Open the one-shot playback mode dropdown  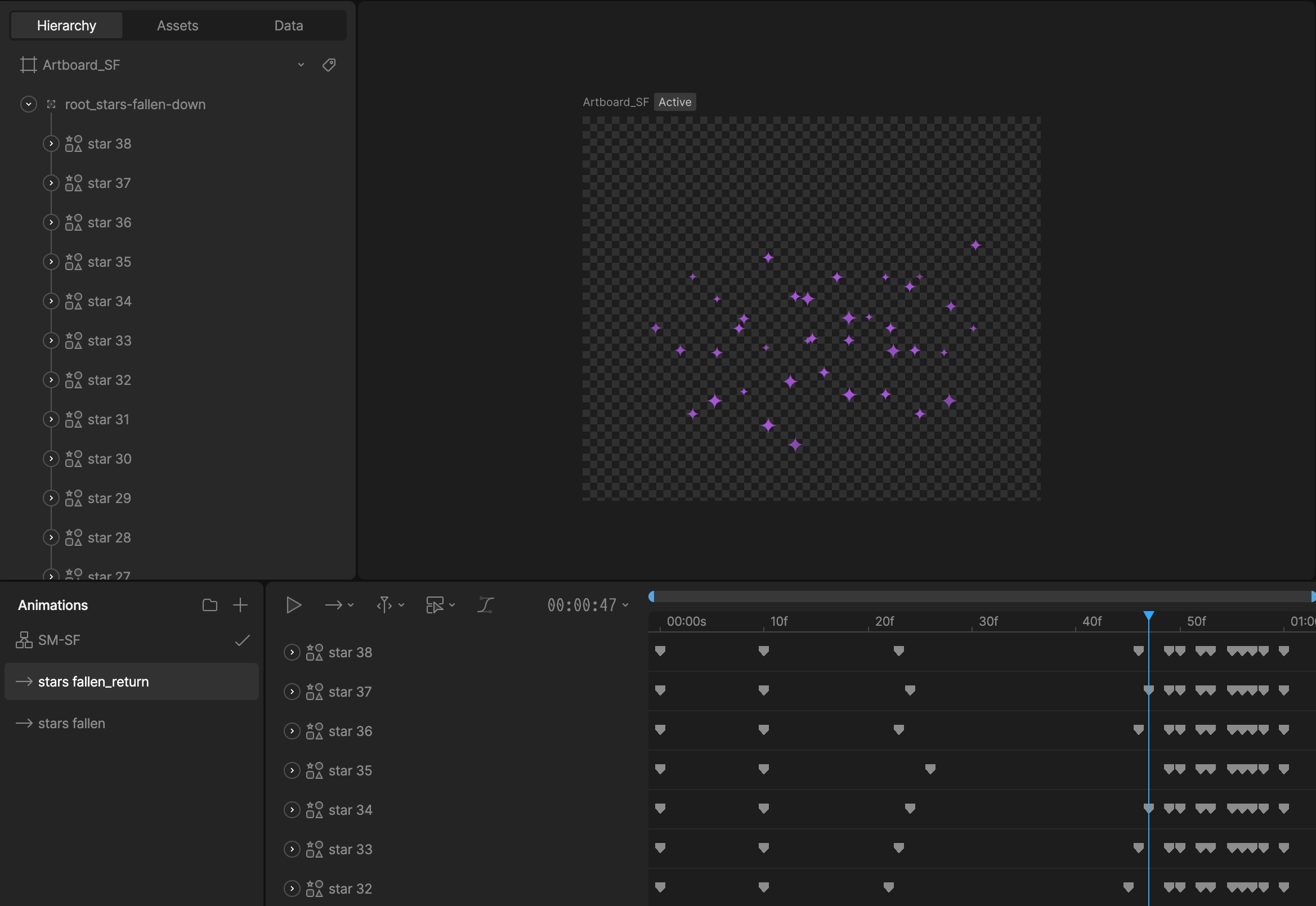339,605
